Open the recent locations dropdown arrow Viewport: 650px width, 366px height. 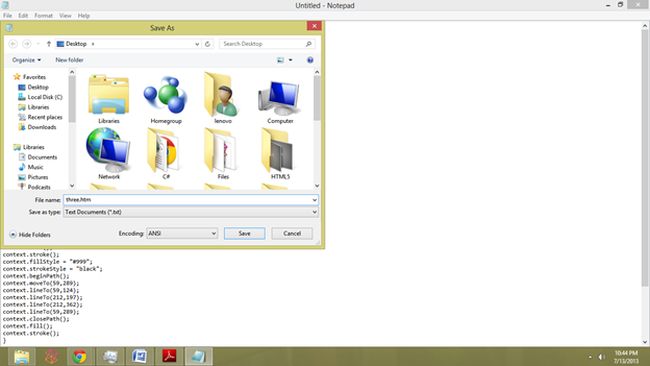pyautogui.click(x=38, y=44)
